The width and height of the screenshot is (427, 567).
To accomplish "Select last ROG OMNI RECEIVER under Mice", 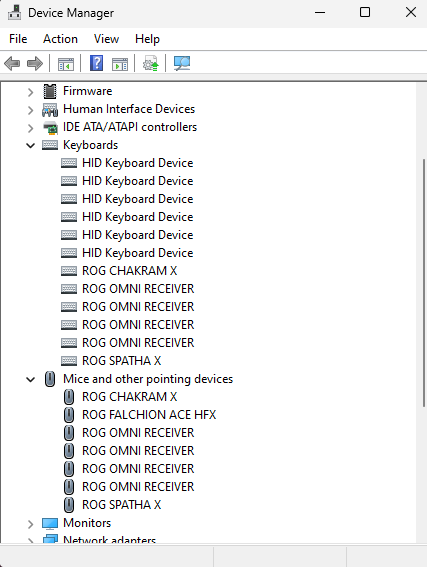I will coord(138,487).
